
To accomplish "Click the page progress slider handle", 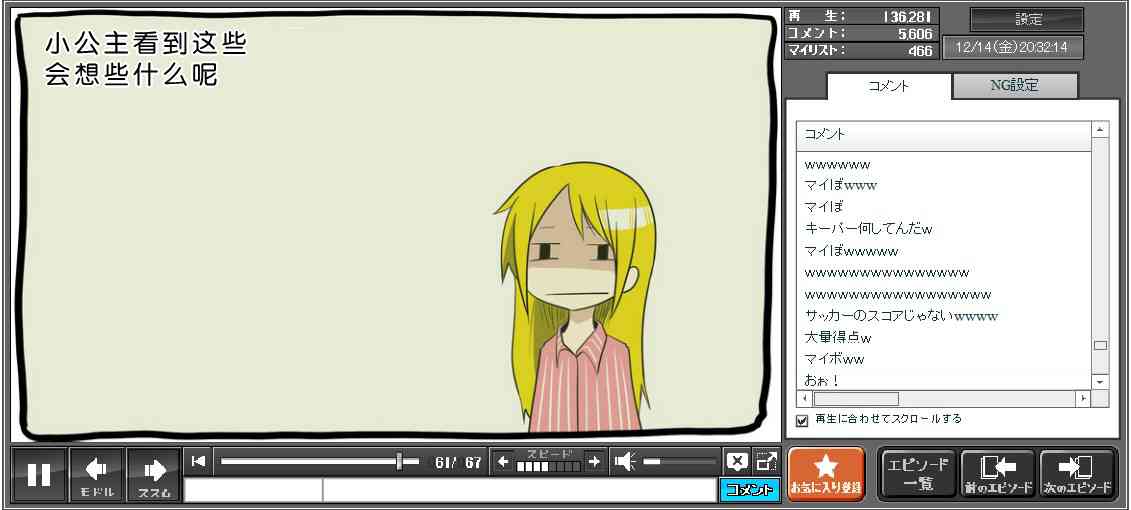I will click(400, 461).
